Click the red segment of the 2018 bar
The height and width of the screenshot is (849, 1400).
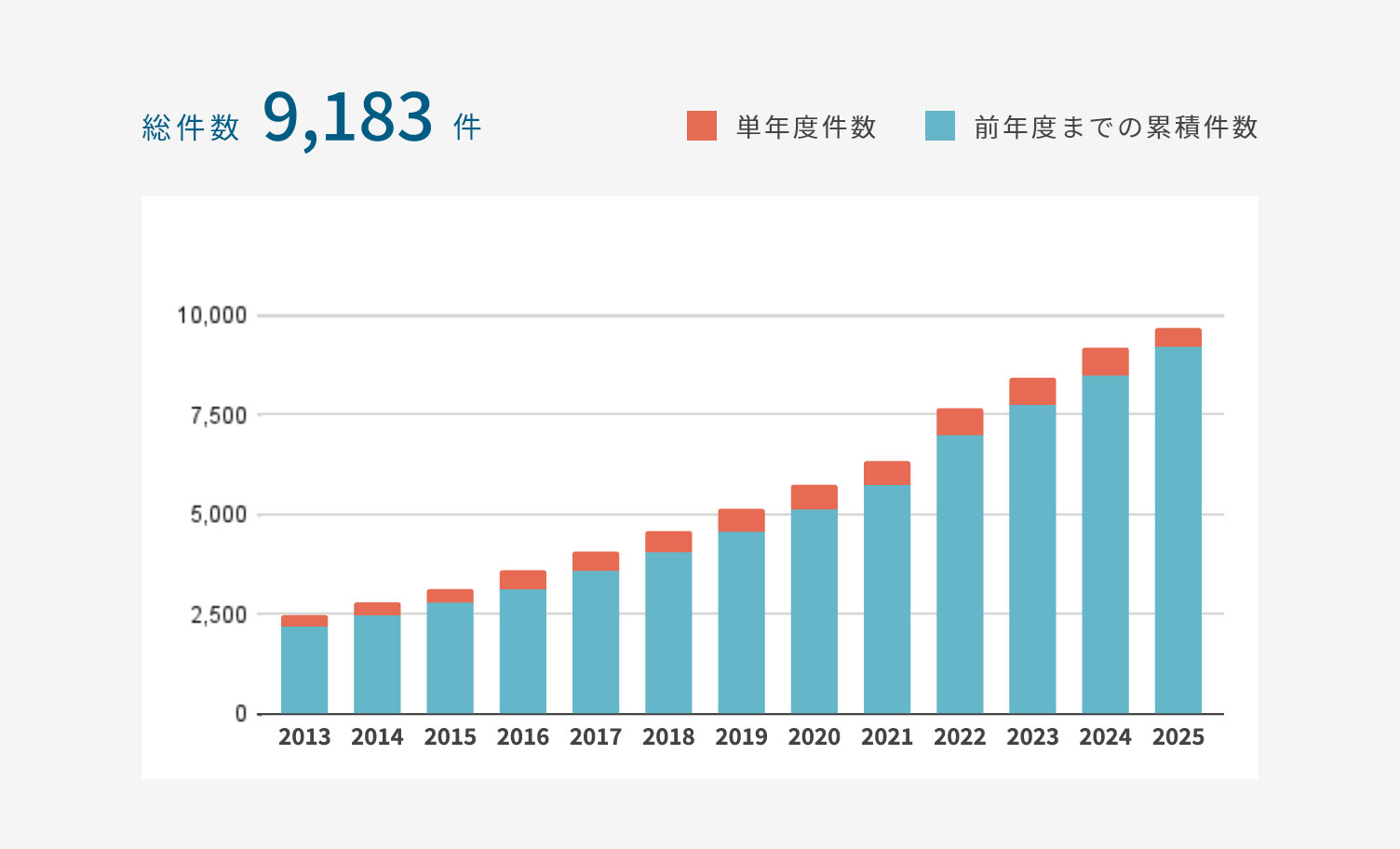(x=668, y=542)
